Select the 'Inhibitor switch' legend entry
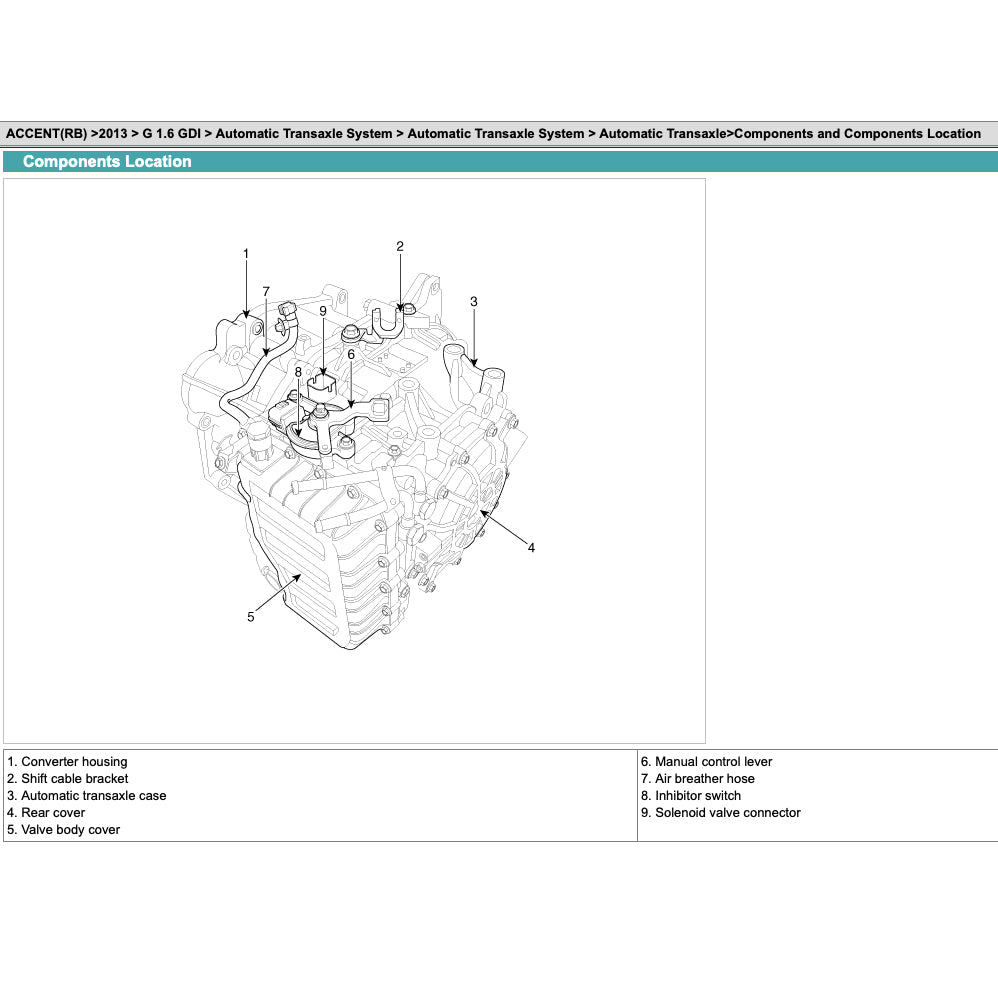 (698, 796)
